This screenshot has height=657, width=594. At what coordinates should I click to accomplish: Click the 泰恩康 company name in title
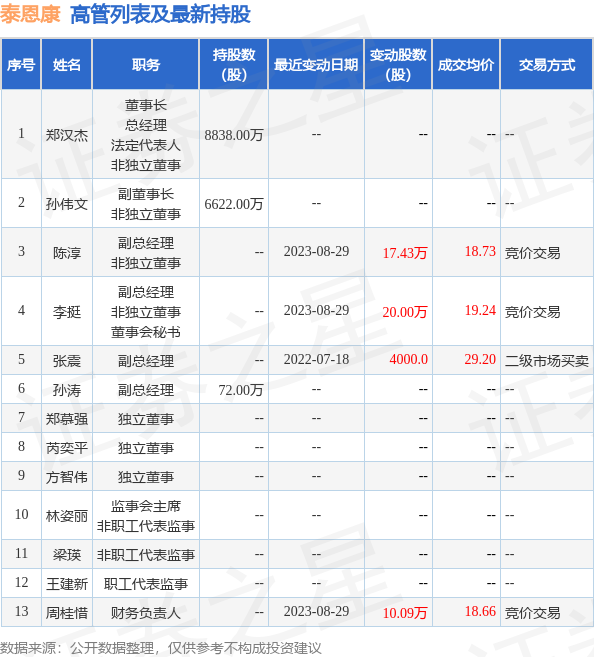30,14
